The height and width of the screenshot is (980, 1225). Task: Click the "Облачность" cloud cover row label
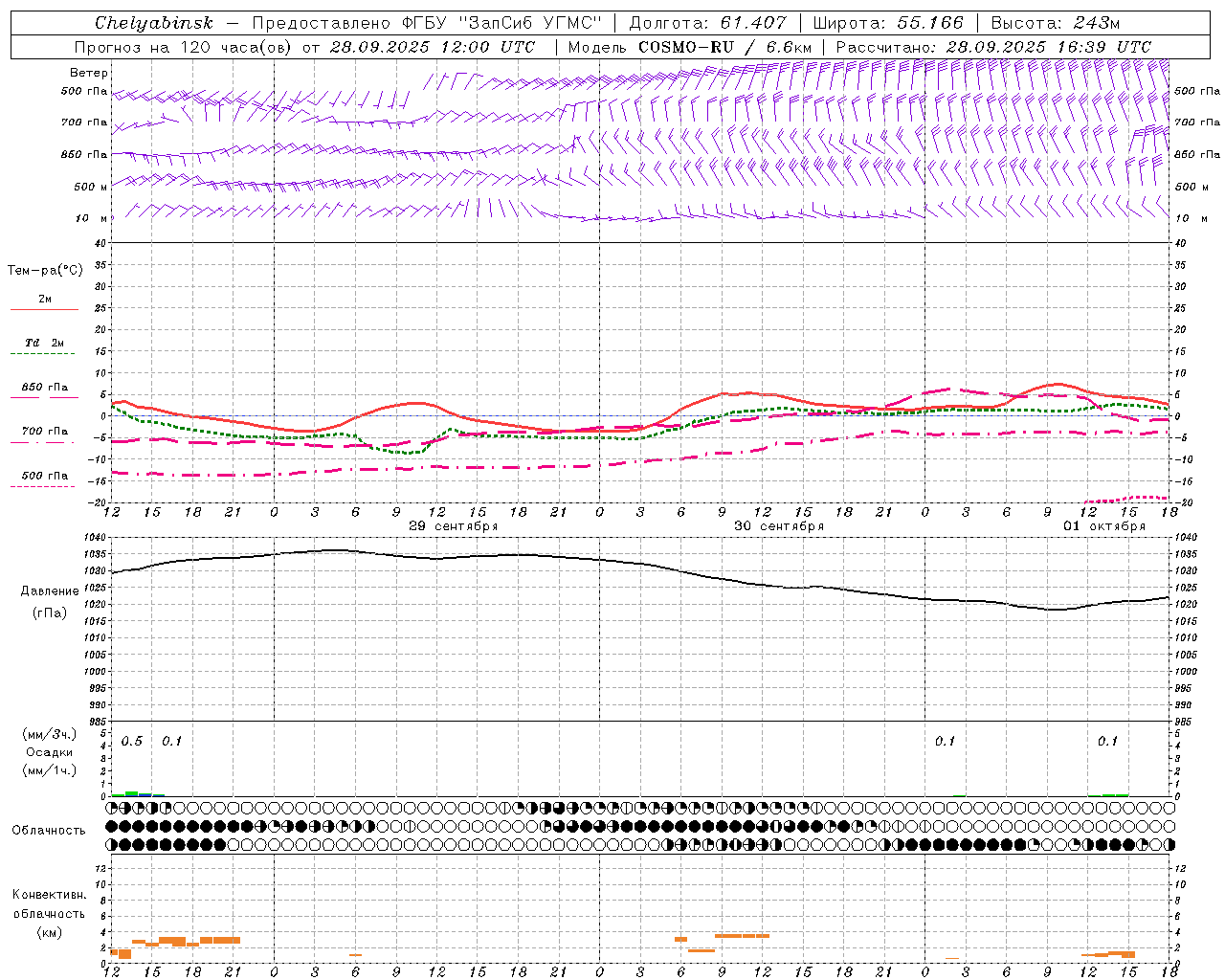(49, 830)
